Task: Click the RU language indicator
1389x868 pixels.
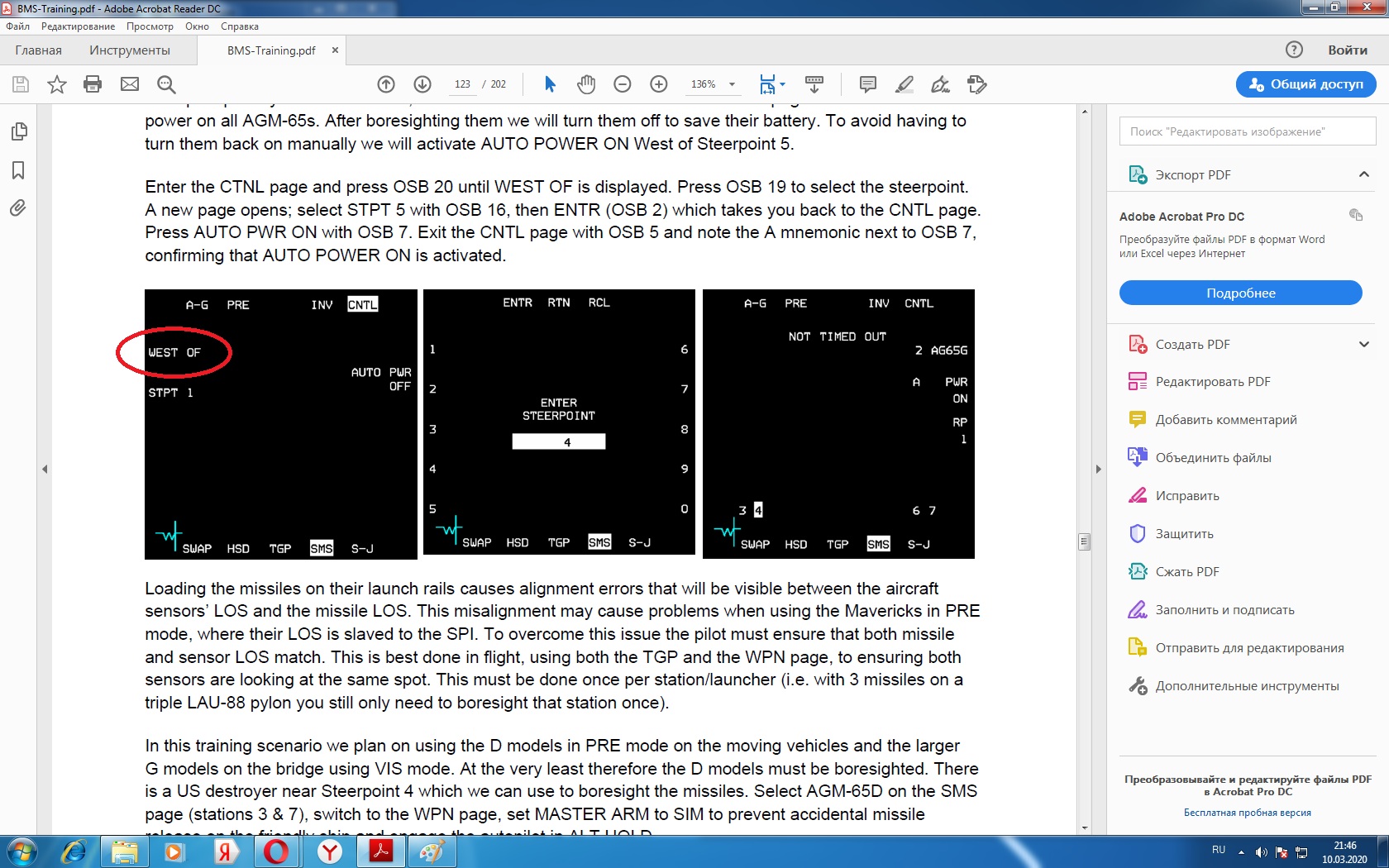Action: point(1219,850)
